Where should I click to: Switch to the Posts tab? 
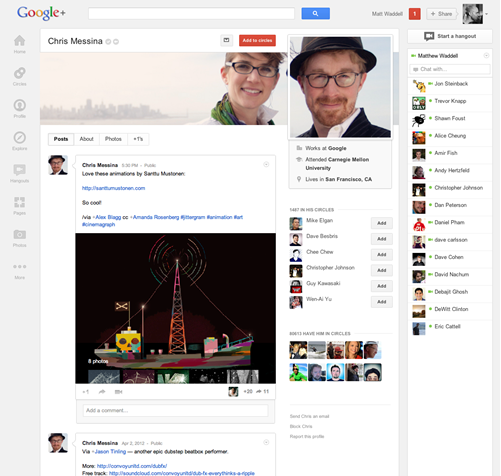pos(61,139)
